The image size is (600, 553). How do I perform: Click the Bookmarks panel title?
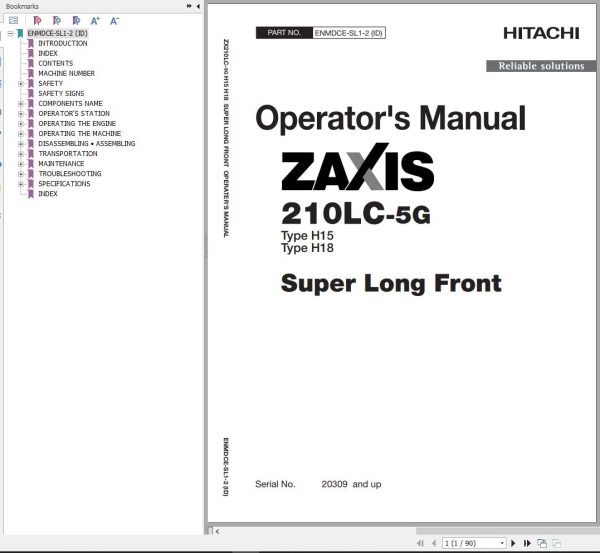point(22,6)
